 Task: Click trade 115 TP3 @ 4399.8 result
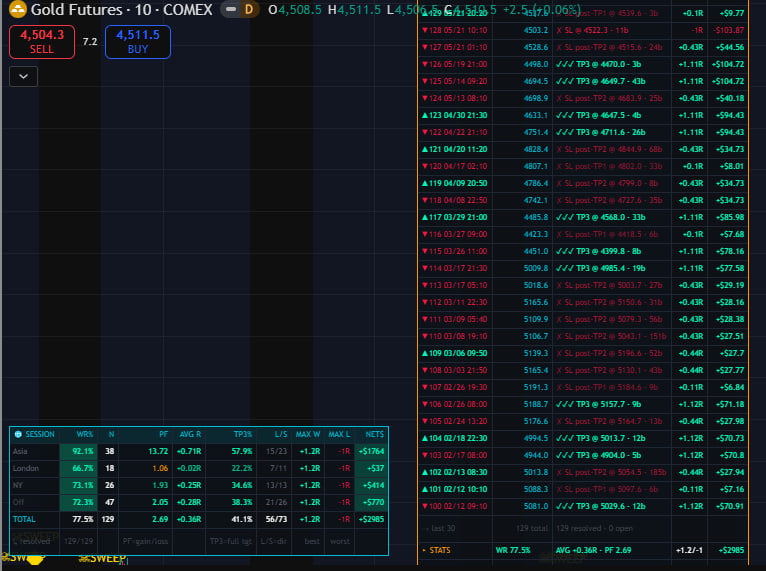click(598, 251)
